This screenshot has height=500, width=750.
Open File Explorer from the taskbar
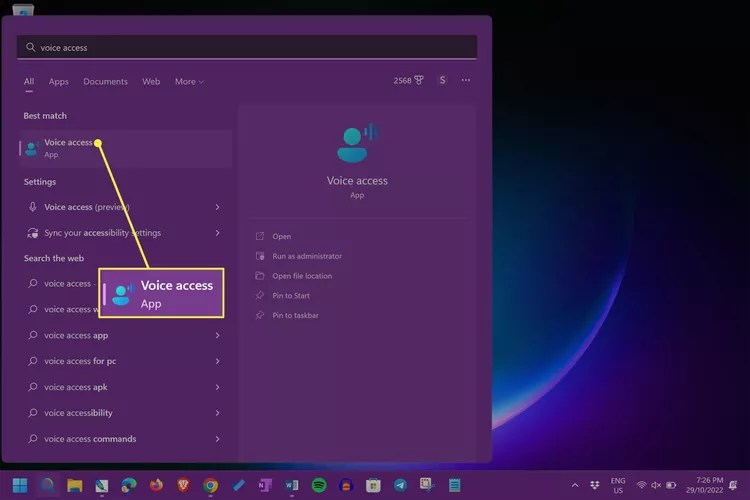pos(75,485)
